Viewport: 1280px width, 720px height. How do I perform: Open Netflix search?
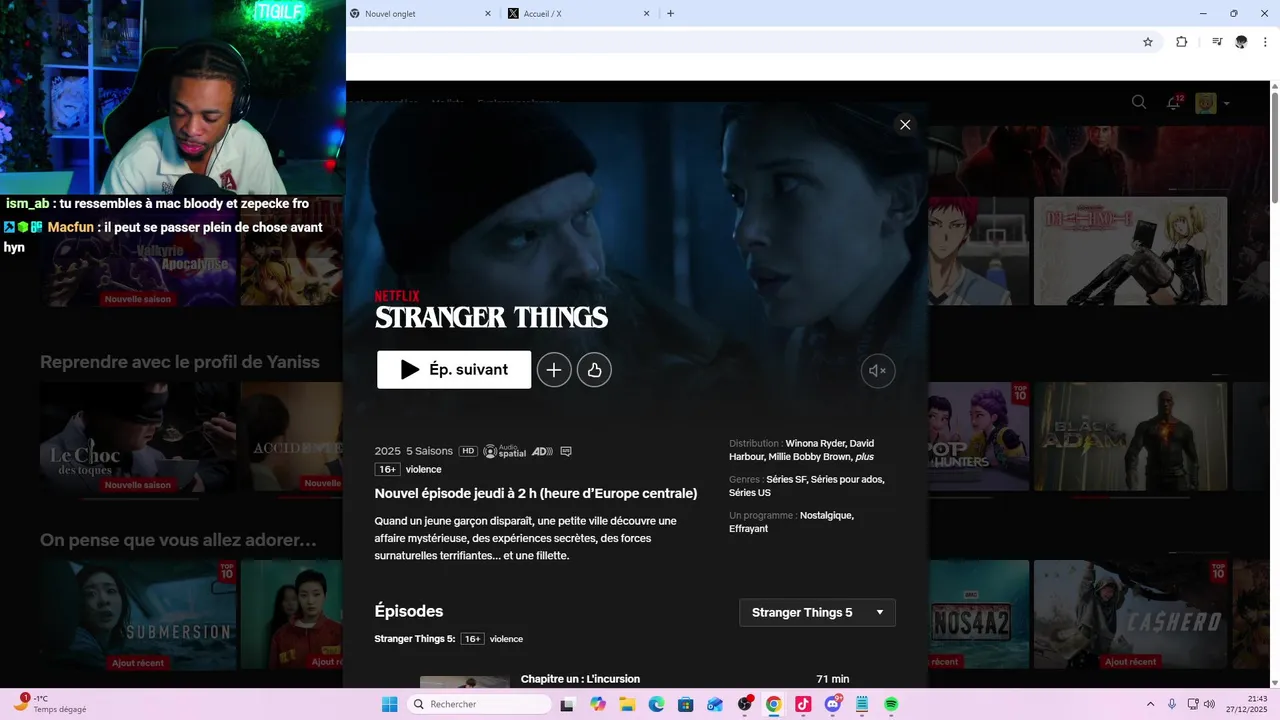[x=1139, y=102]
